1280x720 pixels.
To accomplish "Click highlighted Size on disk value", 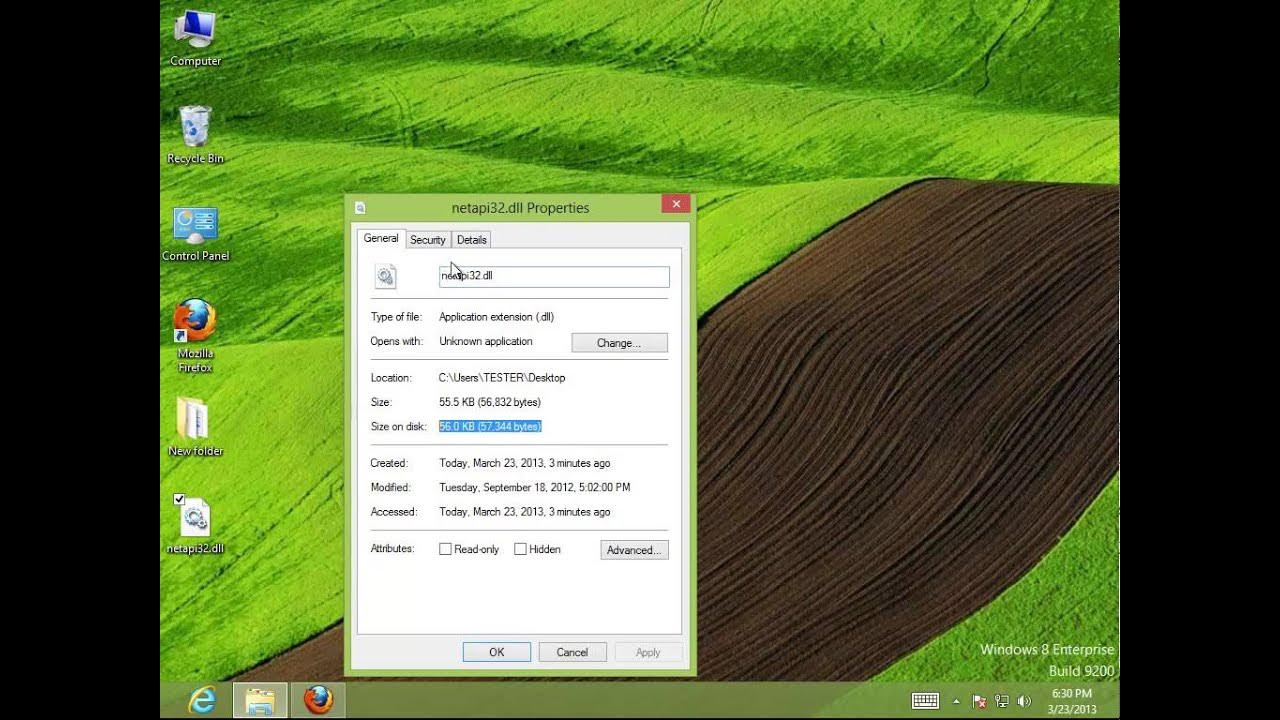I will pyautogui.click(x=490, y=426).
